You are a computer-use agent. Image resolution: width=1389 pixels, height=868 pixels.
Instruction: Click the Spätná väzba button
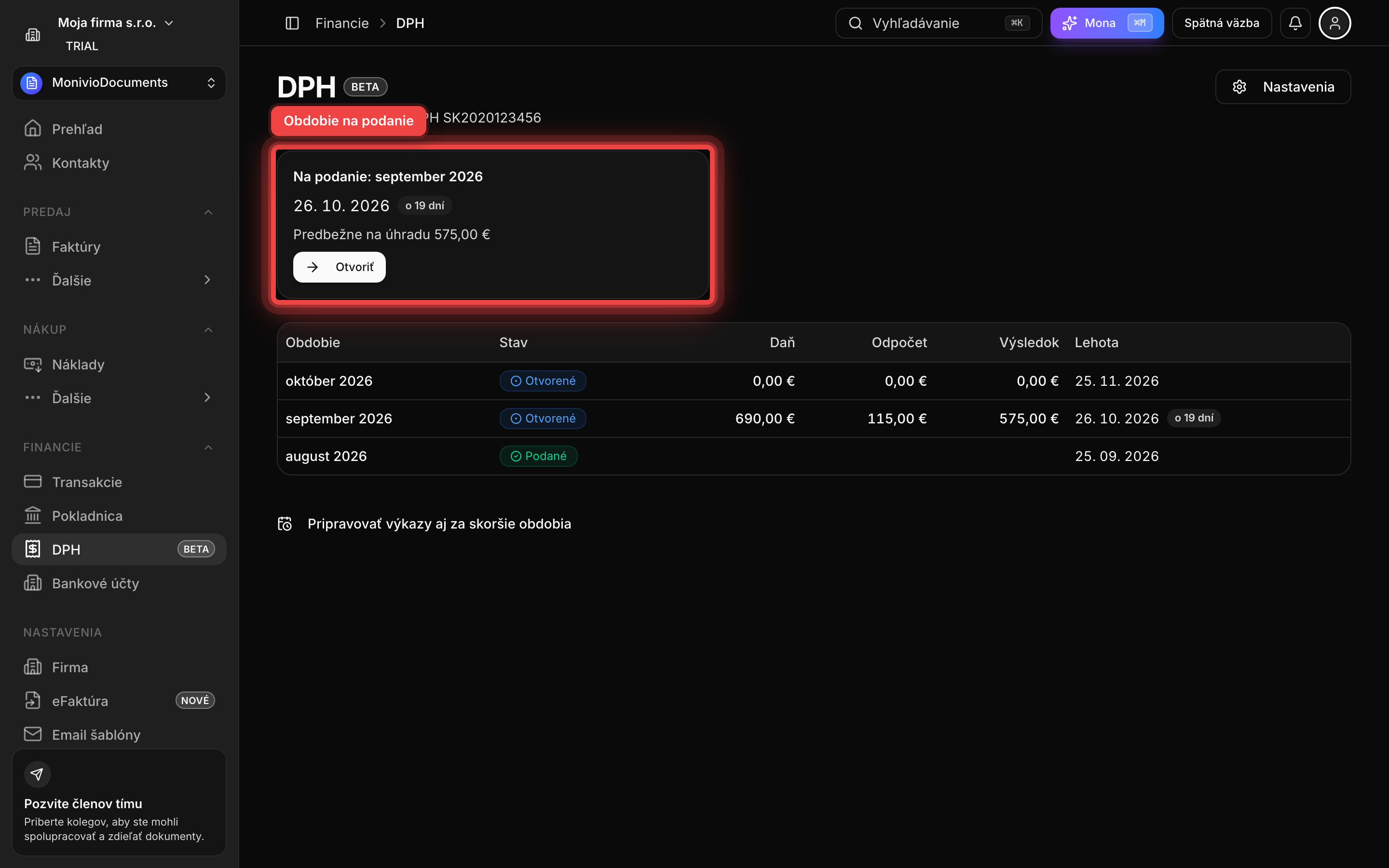pos(1221,23)
